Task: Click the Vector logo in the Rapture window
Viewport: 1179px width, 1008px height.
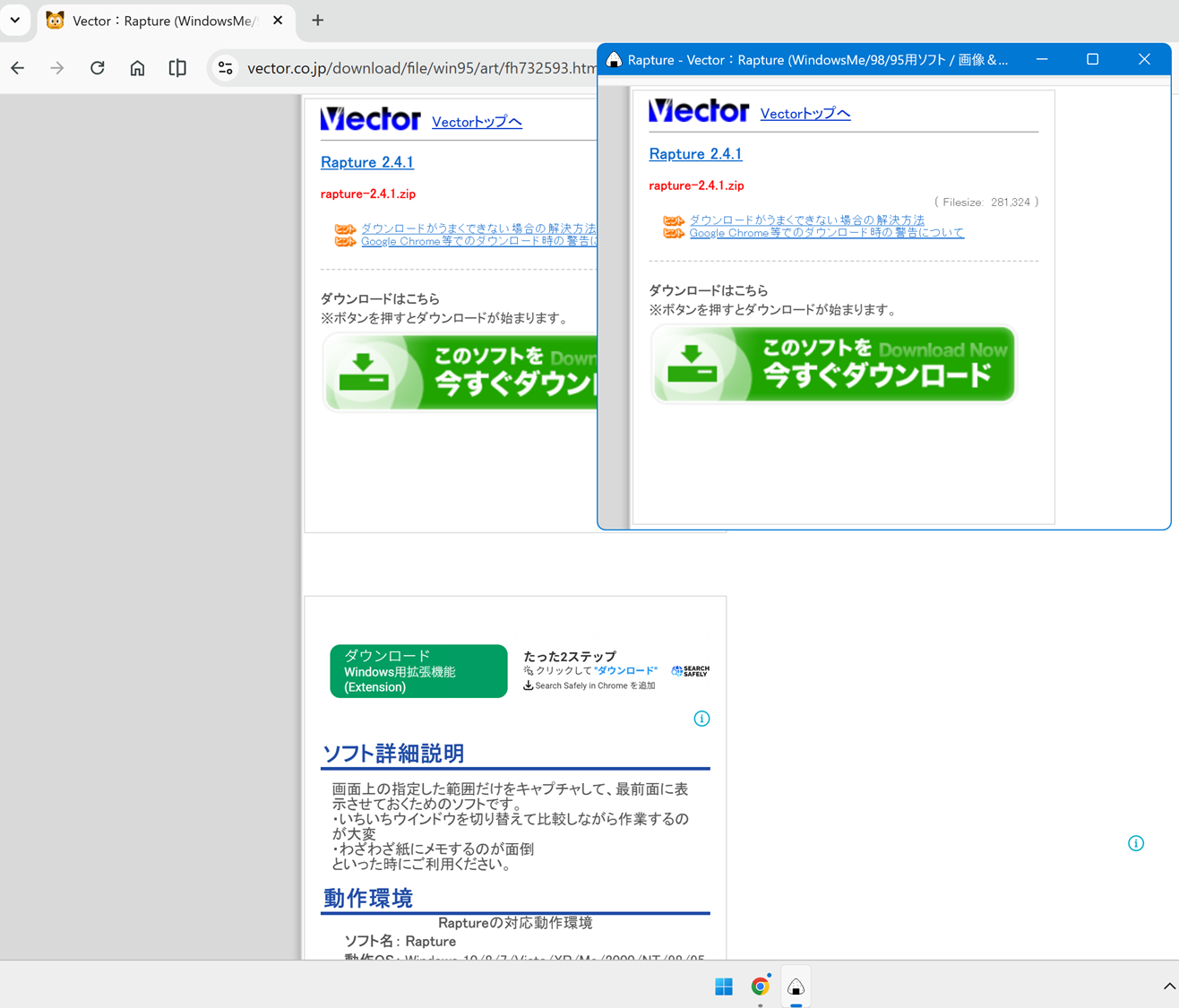Action: [x=699, y=111]
